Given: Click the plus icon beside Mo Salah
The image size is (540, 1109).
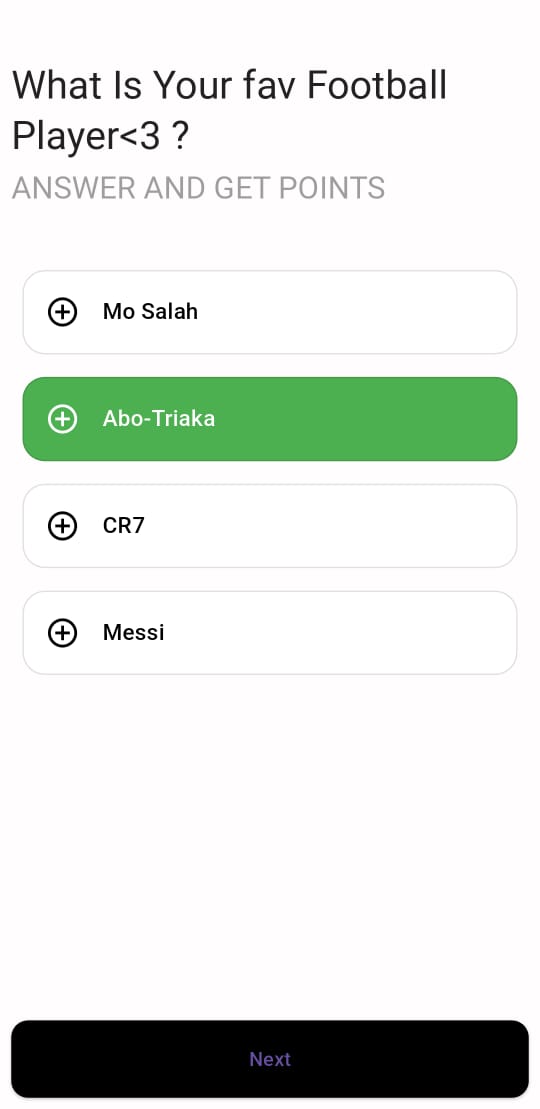Looking at the screenshot, I should point(62,312).
